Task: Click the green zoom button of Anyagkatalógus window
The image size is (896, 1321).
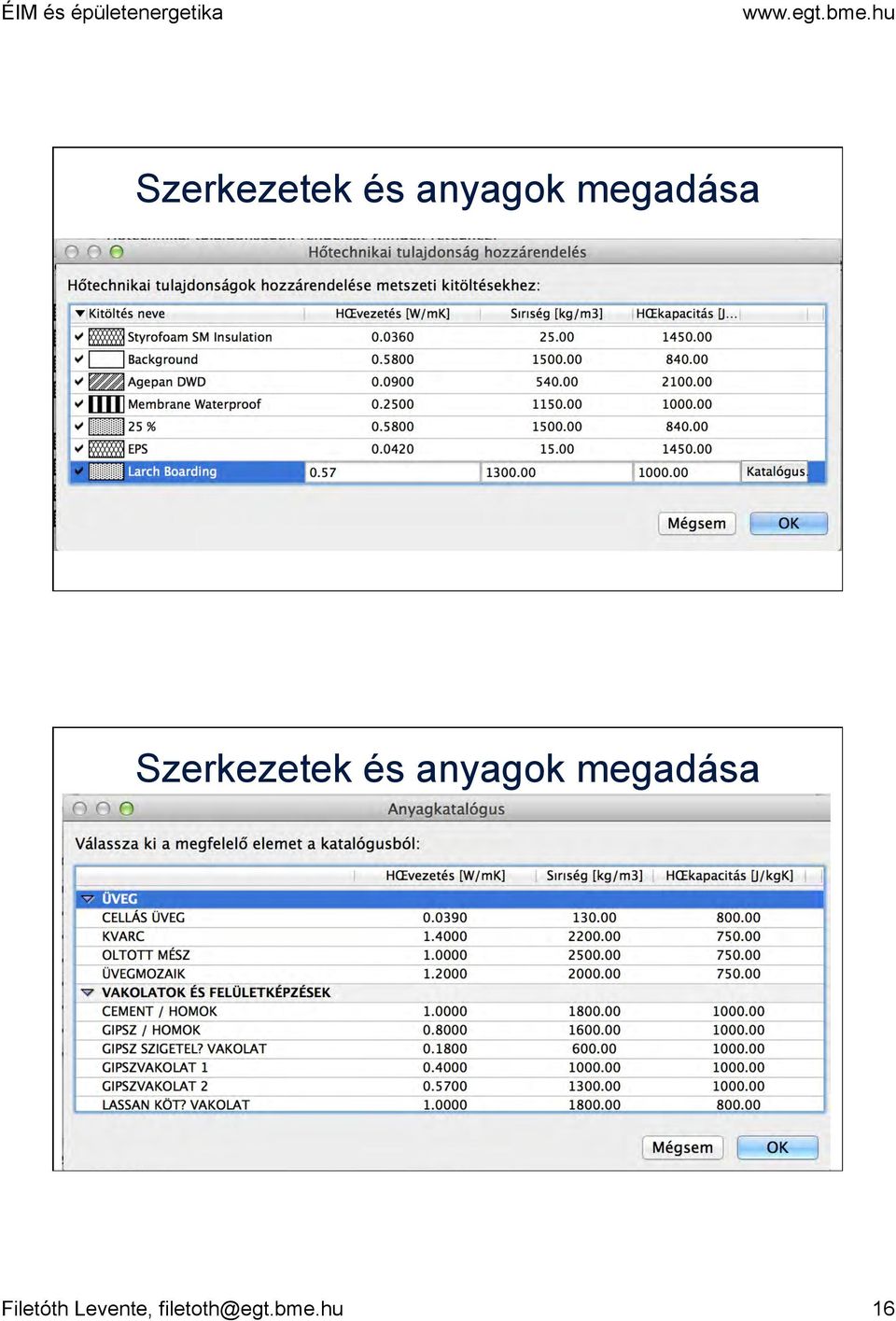Action: (127, 808)
